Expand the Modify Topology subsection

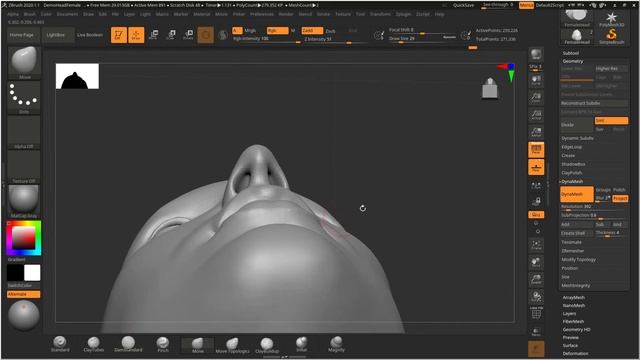[578, 260]
